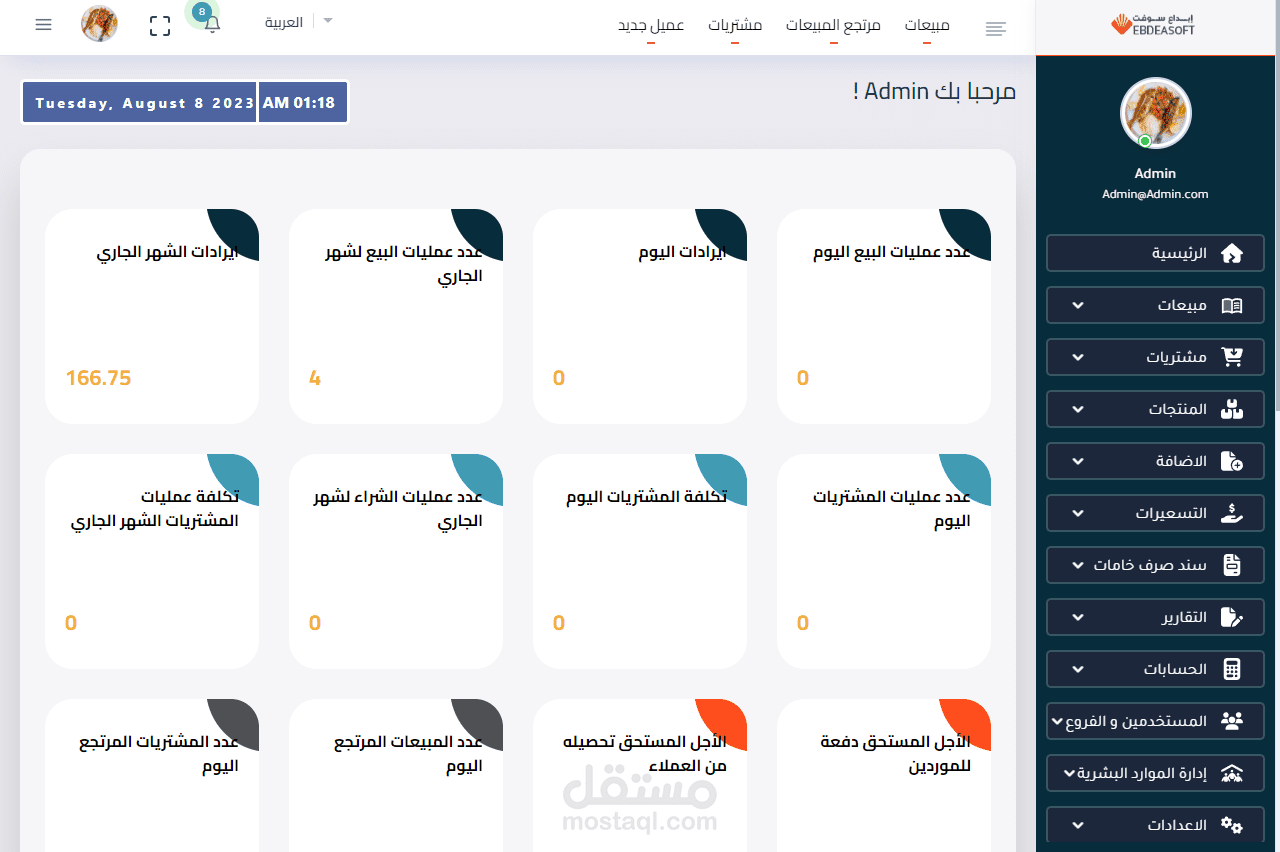Open عدد المشتريات المرتجع اليوم card
This screenshot has height=852, width=1280.
tap(152, 775)
